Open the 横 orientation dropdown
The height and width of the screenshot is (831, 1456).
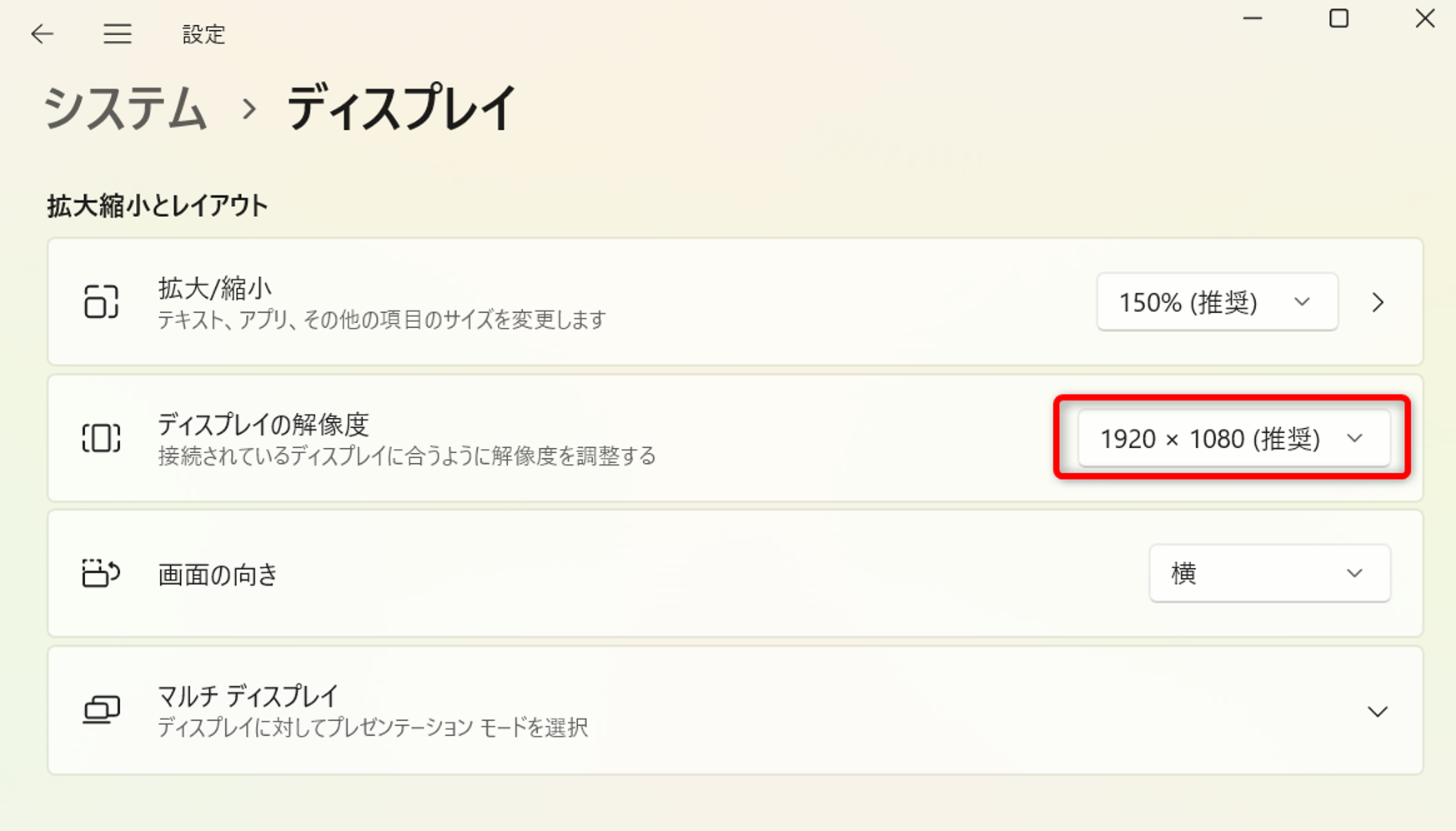1268,573
